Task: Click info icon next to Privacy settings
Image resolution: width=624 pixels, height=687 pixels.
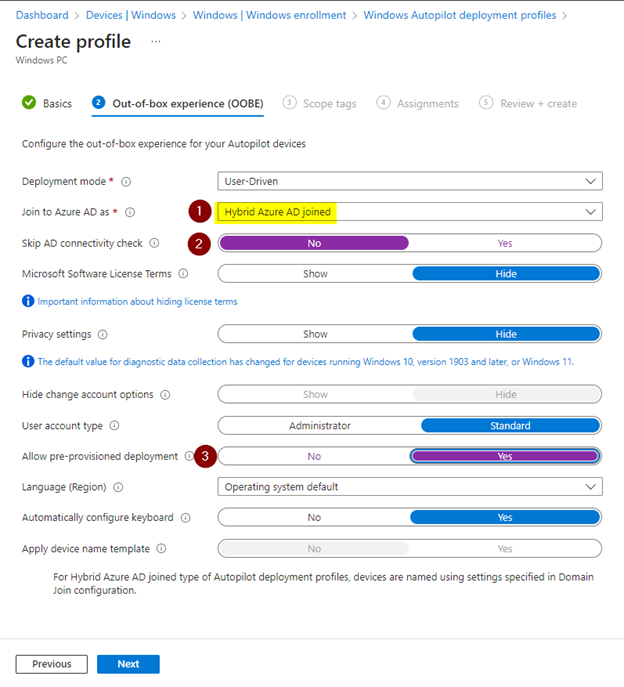Action: point(104,334)
